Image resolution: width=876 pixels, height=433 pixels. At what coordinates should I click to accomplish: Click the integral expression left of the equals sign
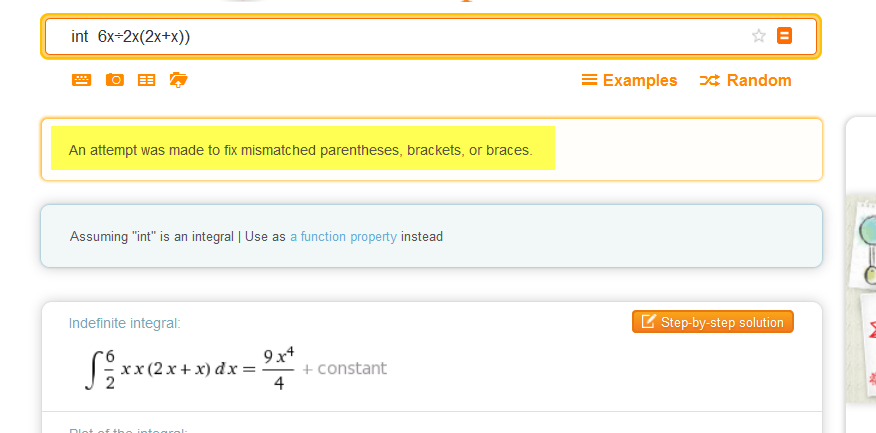pos(160,369)
